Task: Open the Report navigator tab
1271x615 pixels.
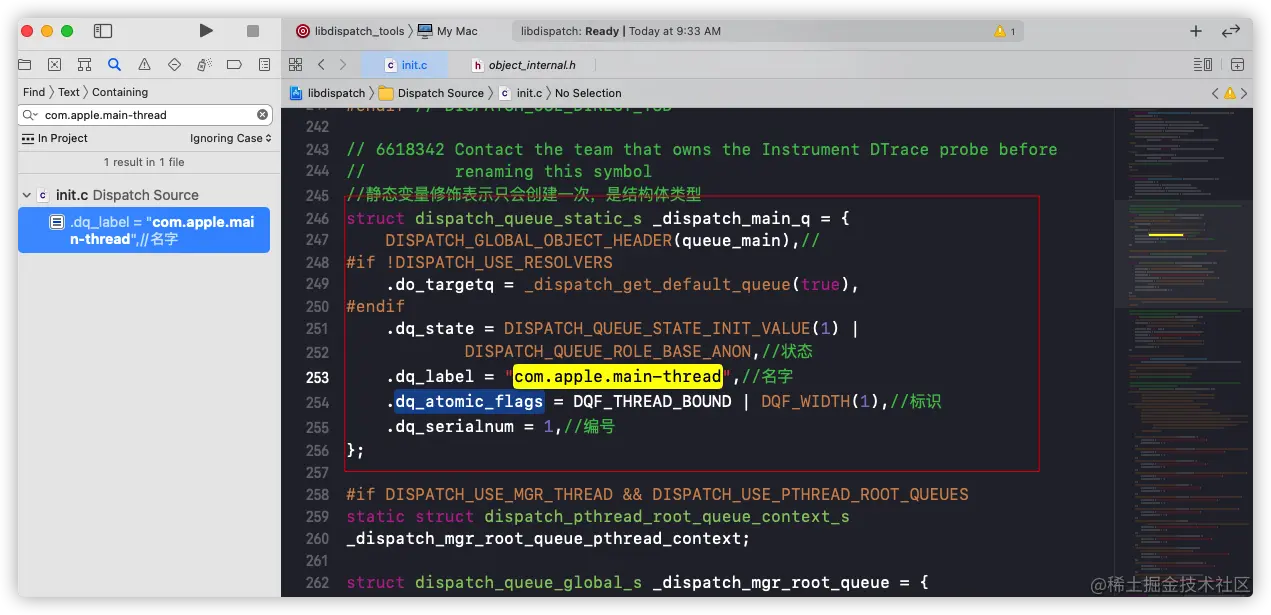Action: 264,64
